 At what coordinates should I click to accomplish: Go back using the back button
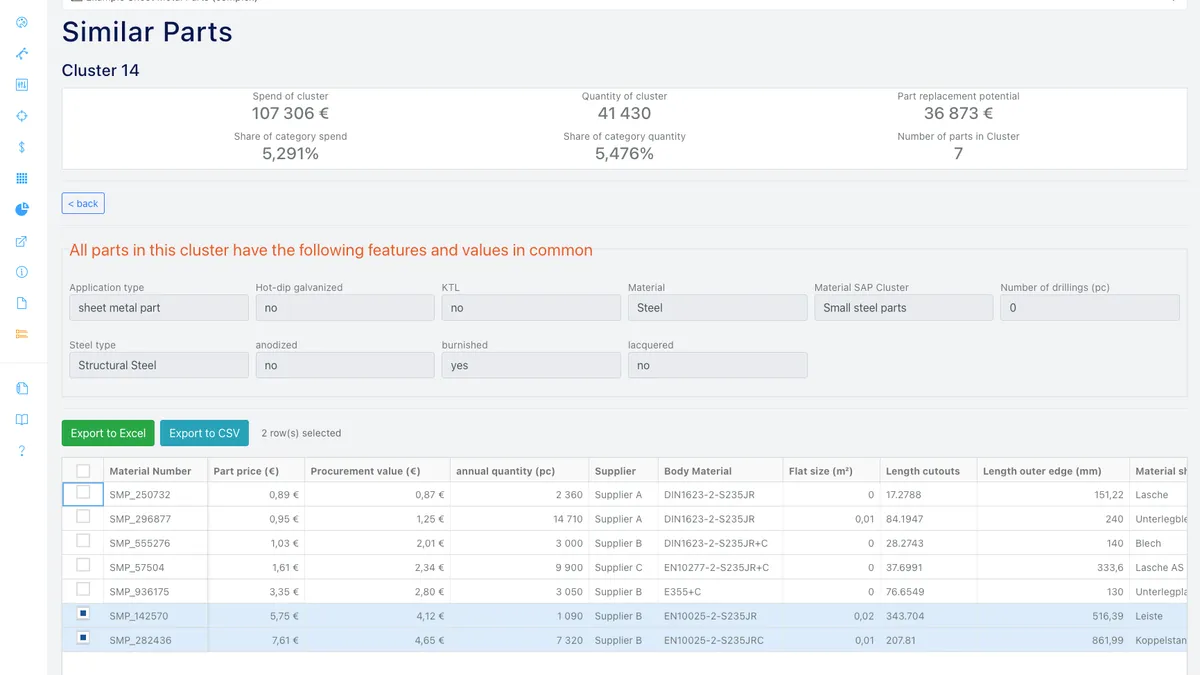coord(82,203)
